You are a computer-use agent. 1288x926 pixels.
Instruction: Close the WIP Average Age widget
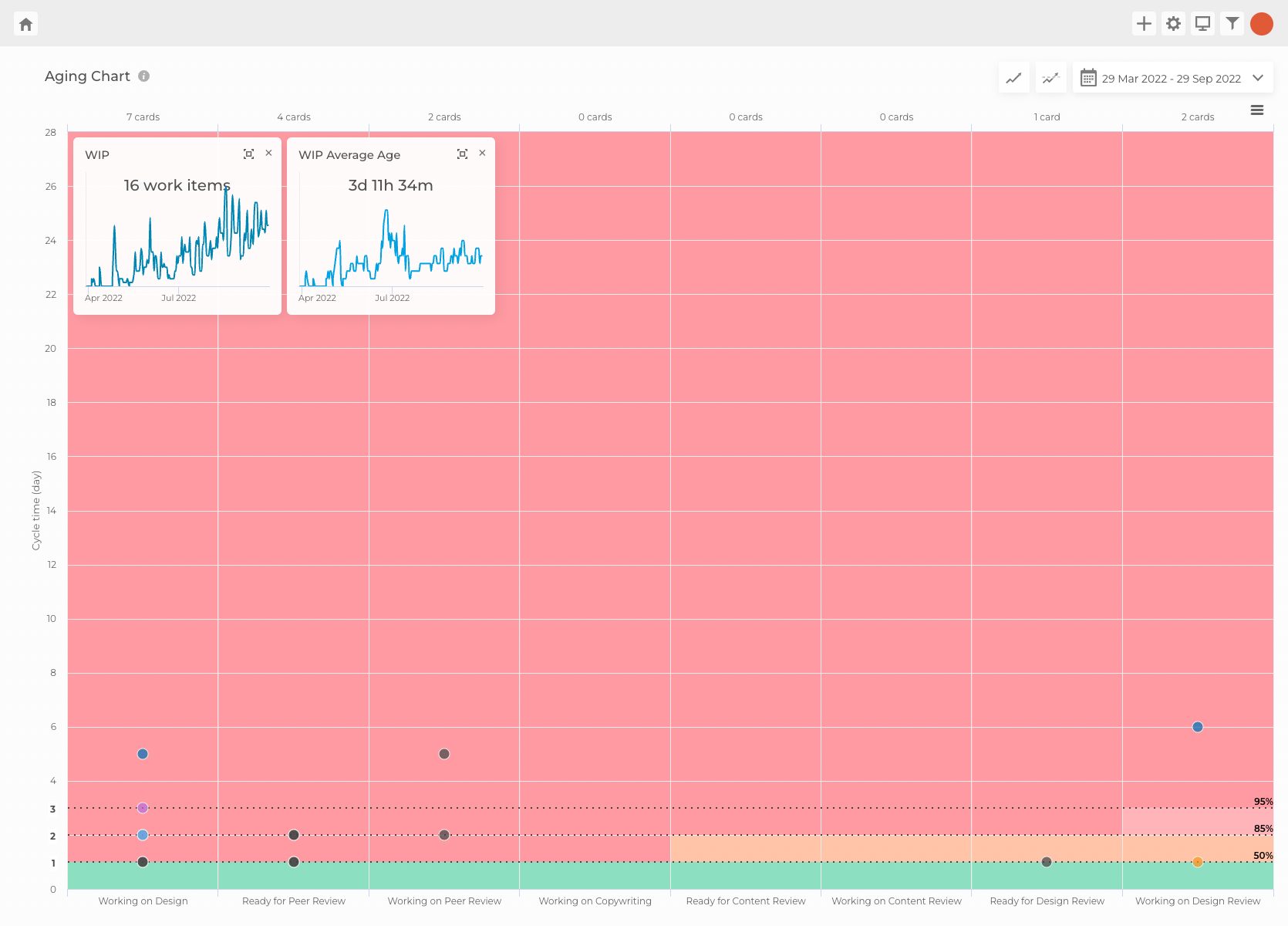click(x=482, y=154)
